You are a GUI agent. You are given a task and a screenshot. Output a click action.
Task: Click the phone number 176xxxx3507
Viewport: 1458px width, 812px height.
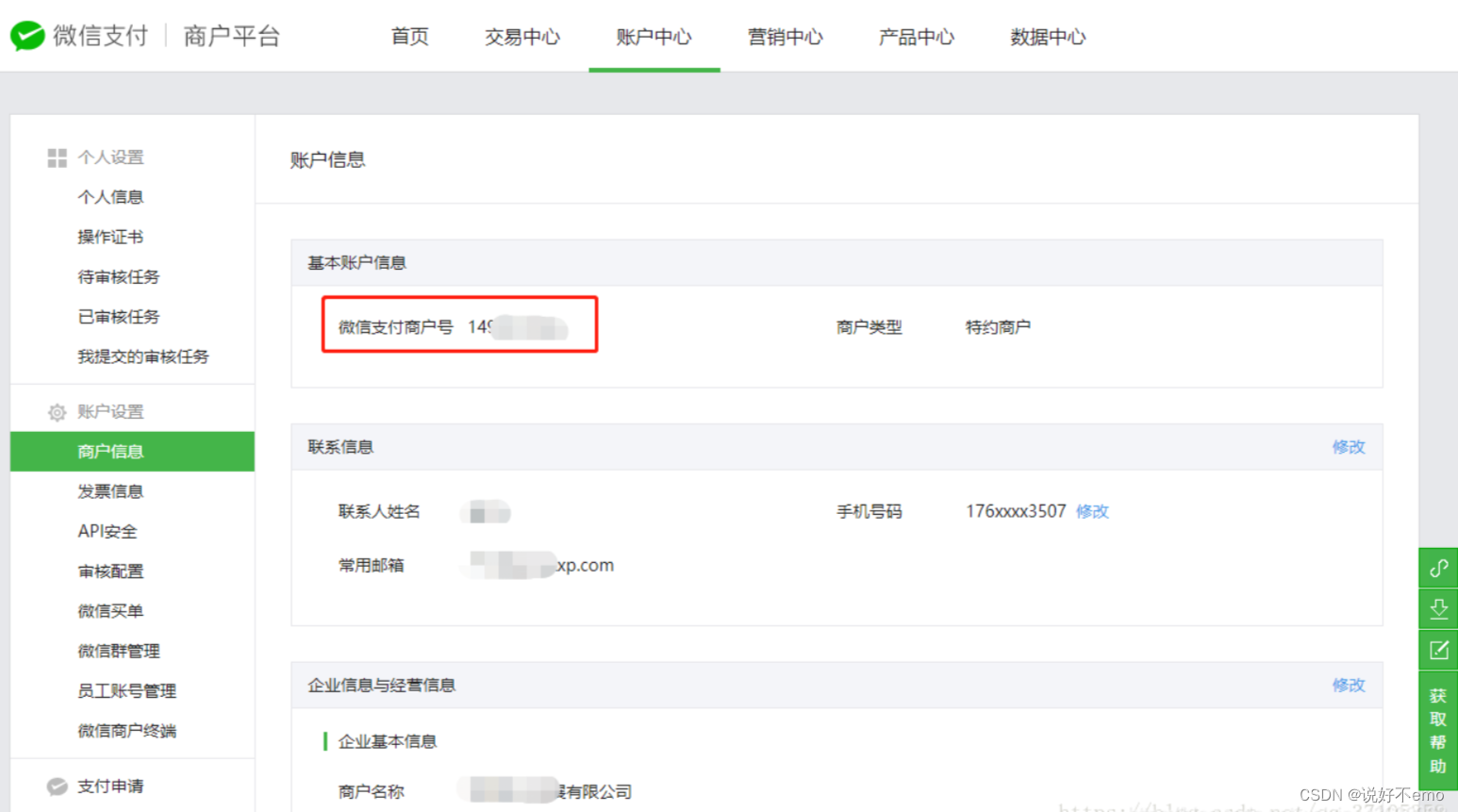[1016, 511]
